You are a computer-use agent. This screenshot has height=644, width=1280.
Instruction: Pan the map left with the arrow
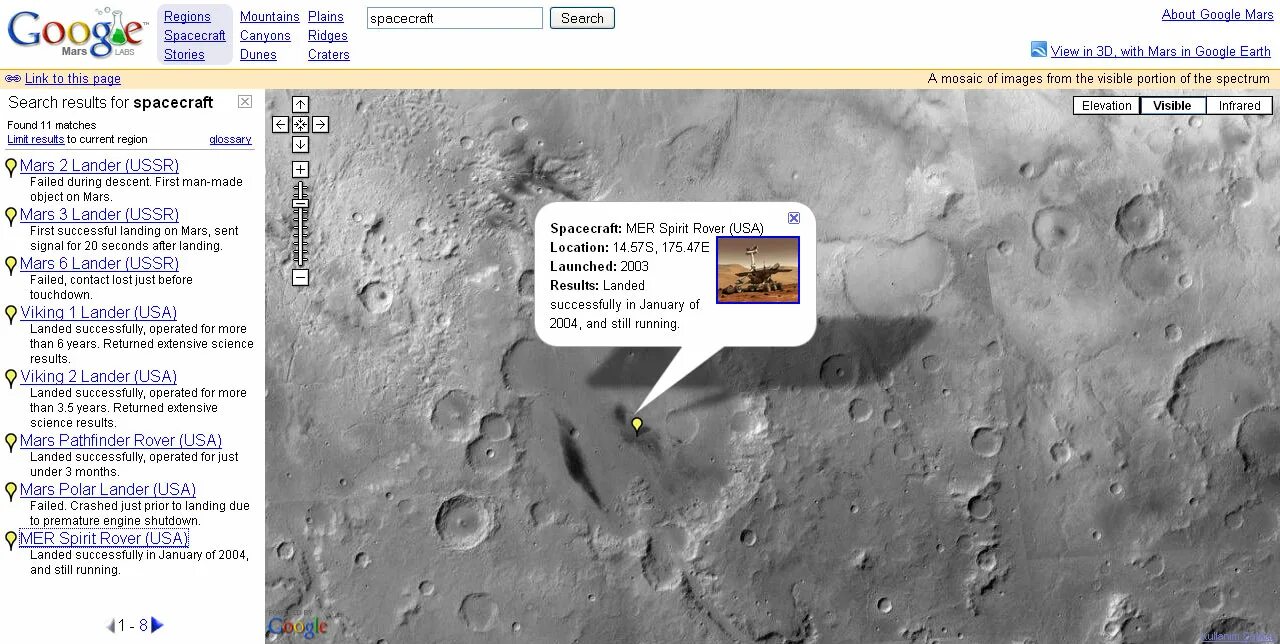pos(280,124)
